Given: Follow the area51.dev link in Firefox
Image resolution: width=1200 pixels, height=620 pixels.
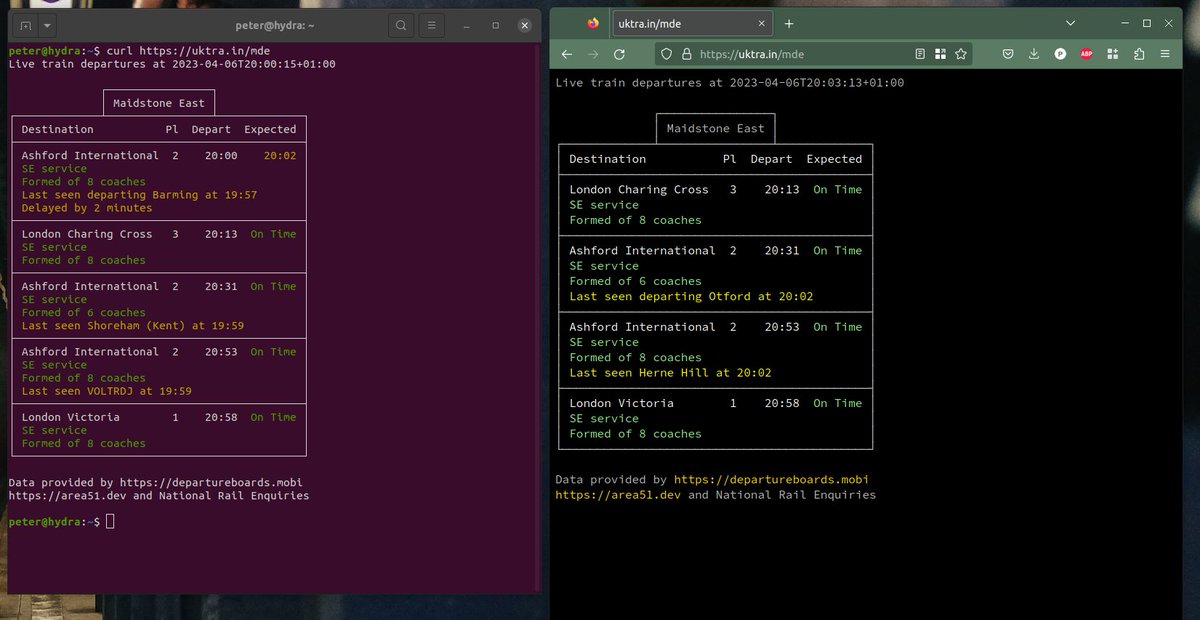Looking at the screenshot, I should coord(618,495).
